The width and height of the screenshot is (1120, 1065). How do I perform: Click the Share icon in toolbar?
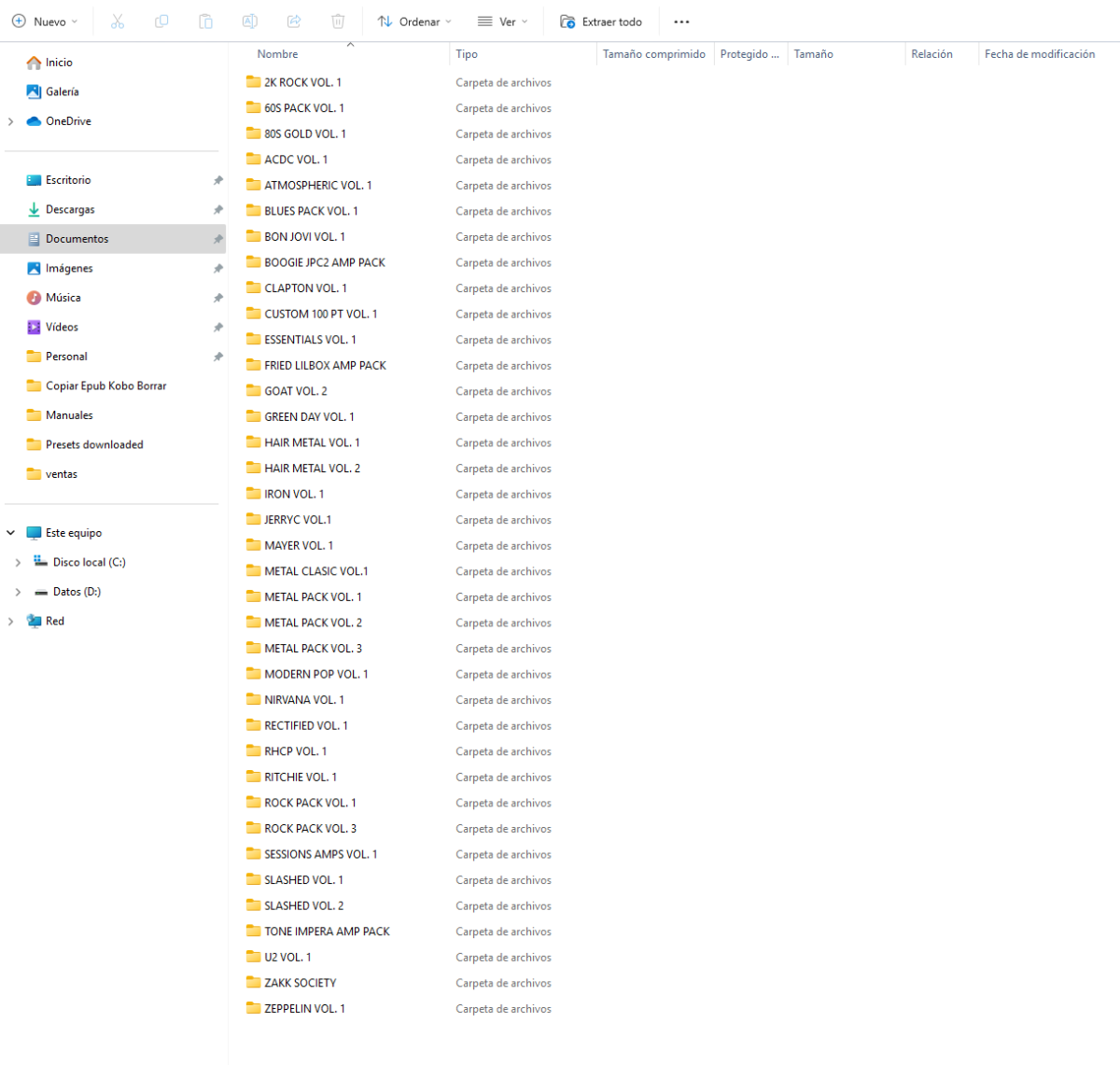click(x=294, y=21)
